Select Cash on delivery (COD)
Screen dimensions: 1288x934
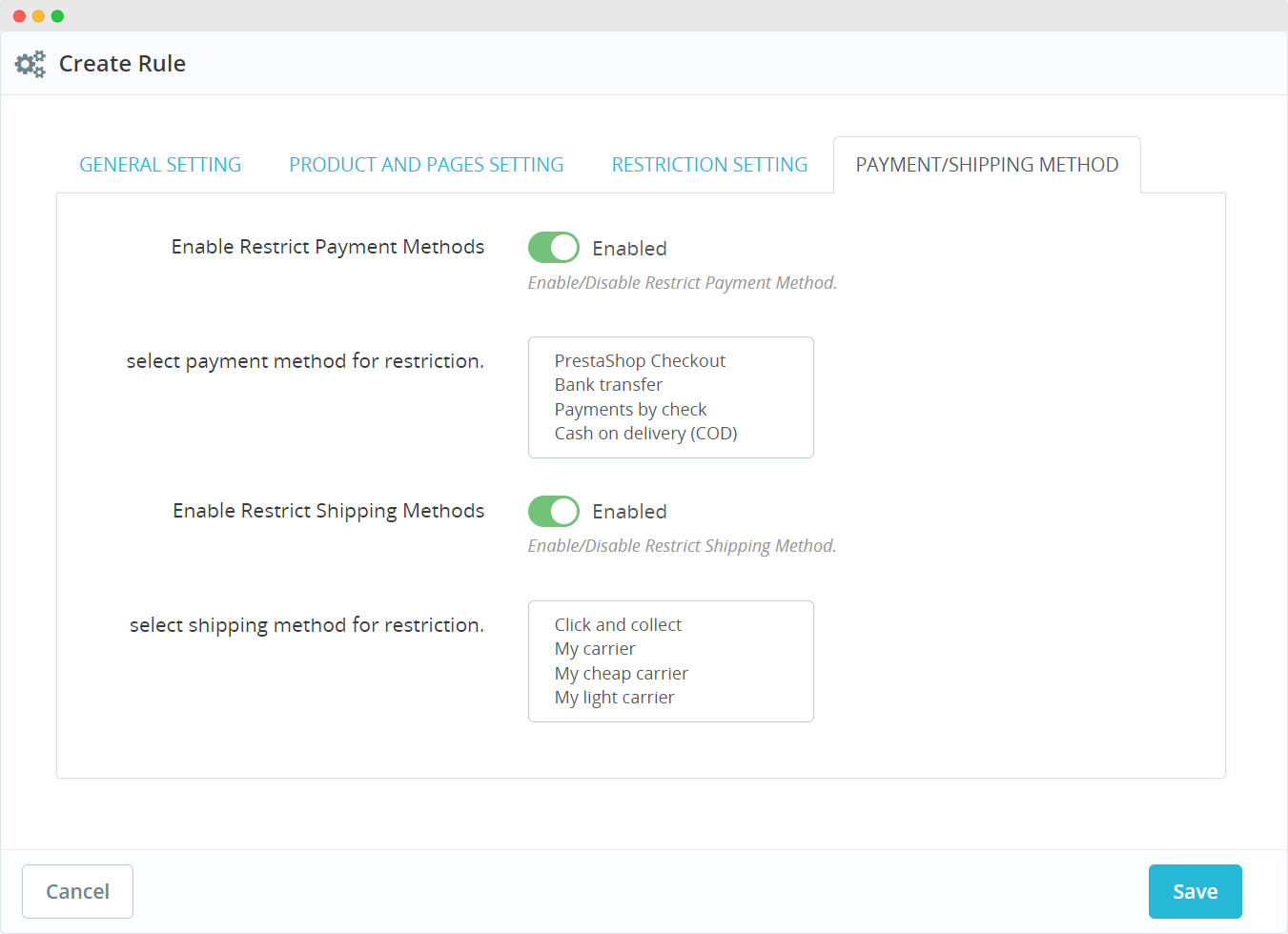point(645,434)
